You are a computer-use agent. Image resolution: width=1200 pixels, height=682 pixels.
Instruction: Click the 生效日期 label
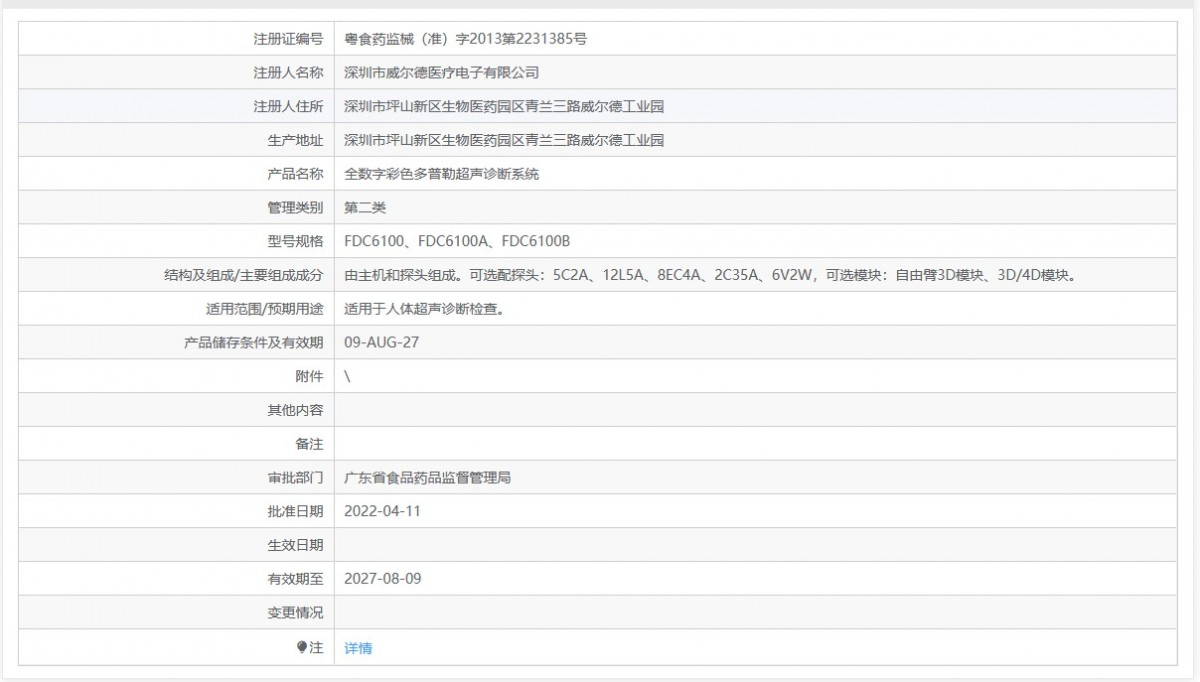coord(295,545)
